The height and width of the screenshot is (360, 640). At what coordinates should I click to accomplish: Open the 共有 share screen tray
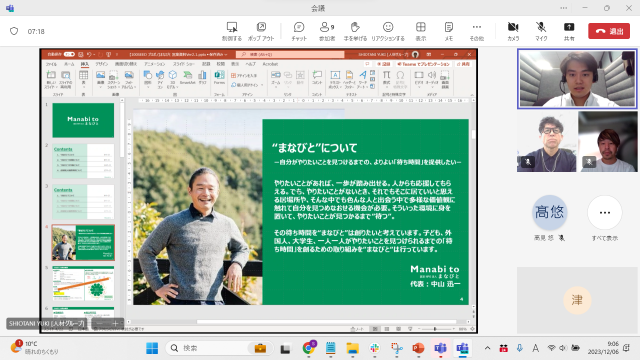569,31
